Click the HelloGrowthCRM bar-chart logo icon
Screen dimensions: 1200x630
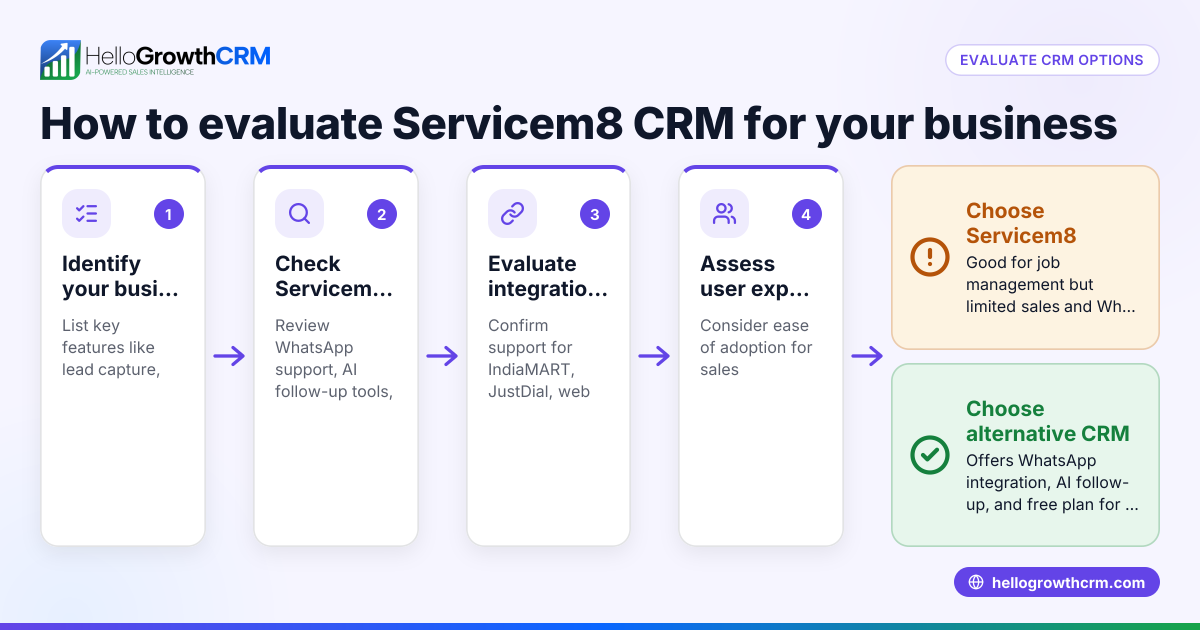[60, 60]
